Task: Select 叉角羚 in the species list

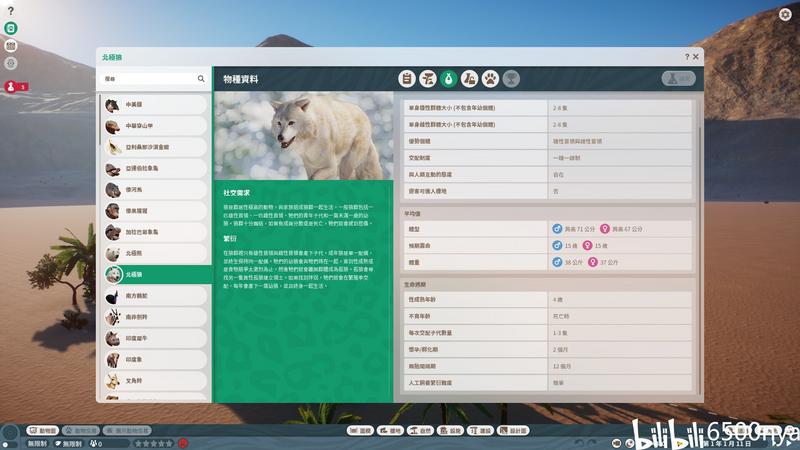Action: click(155, 381)
